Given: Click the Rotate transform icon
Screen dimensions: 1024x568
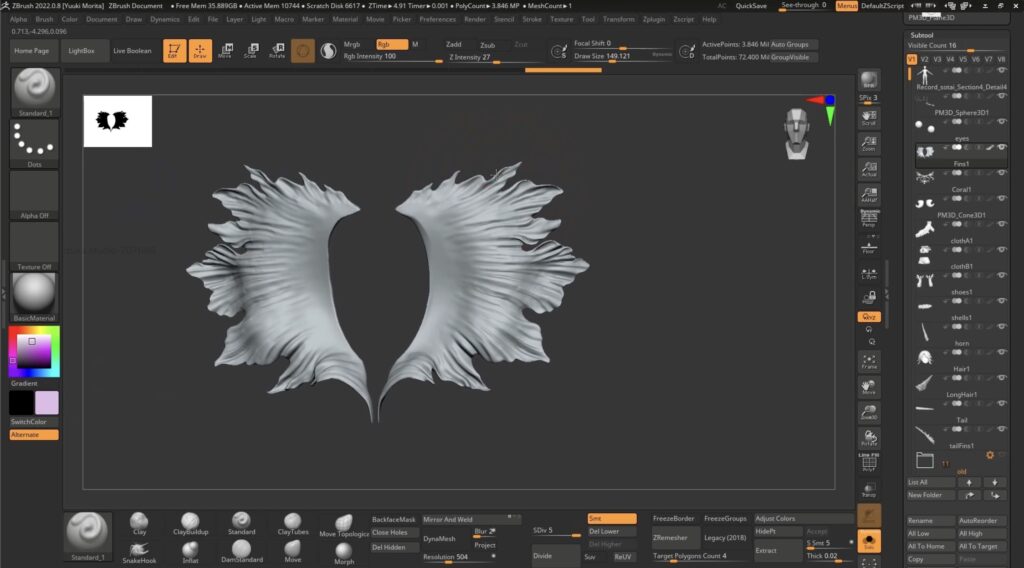Looking at the screenshot, I should 277,50.
